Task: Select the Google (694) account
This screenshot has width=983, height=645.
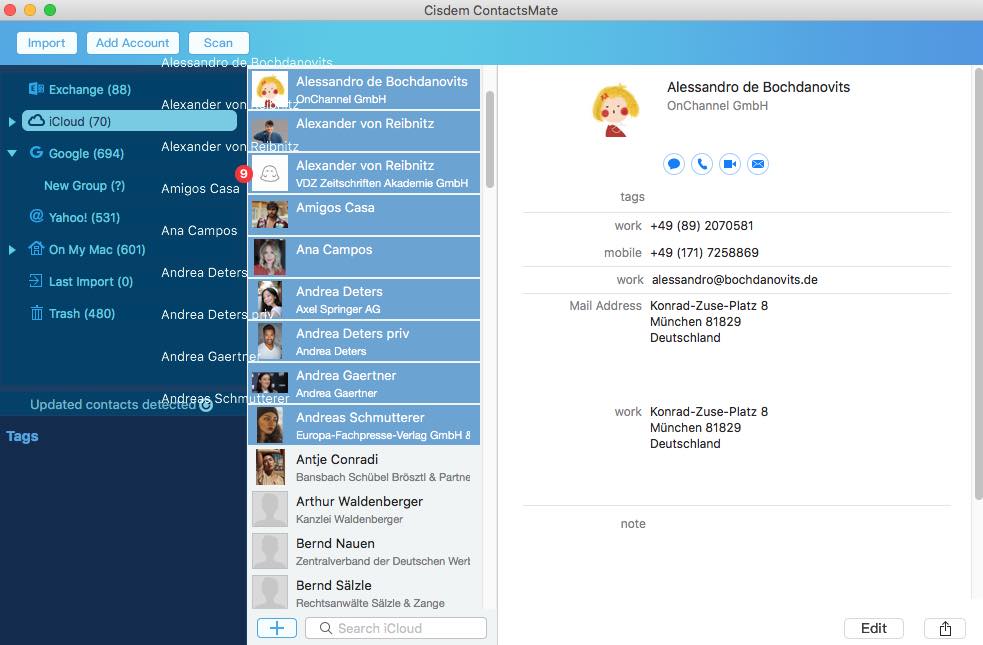Action: coord(86,153)
